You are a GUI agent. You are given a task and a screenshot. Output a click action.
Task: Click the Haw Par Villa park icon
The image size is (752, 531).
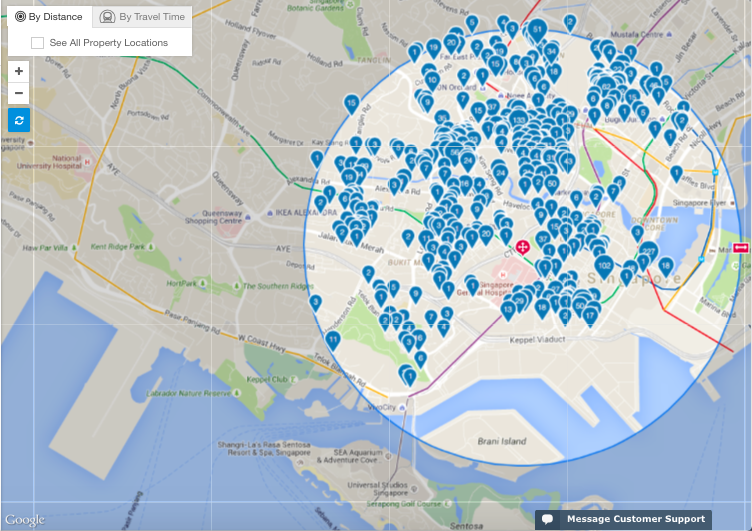tap(74, 248)
